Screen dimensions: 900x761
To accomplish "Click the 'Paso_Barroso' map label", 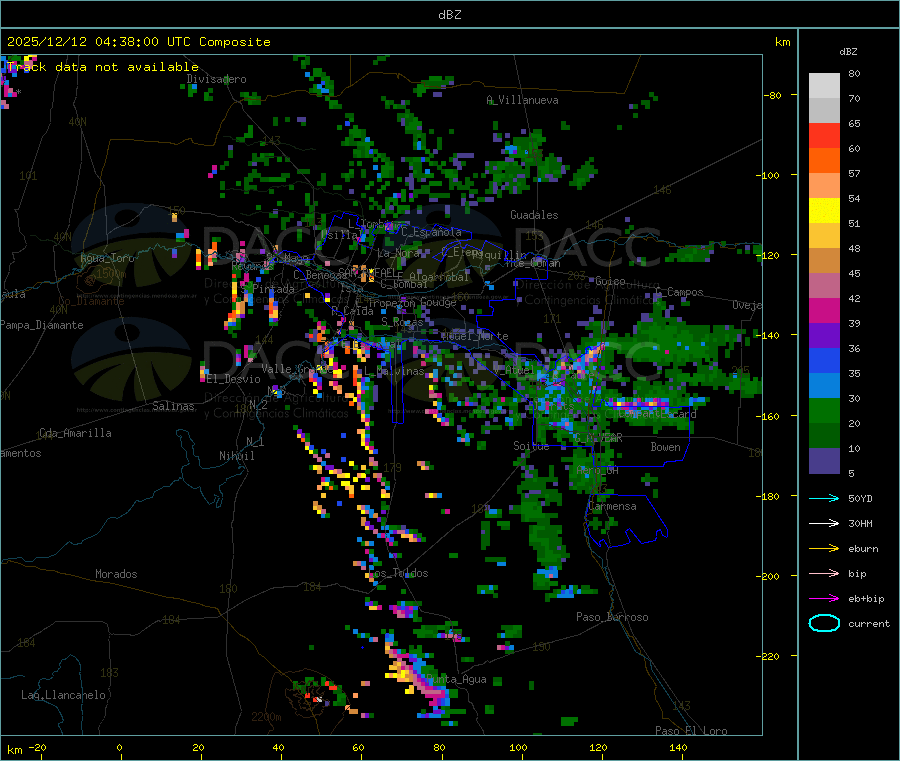I will pos(612,617).
